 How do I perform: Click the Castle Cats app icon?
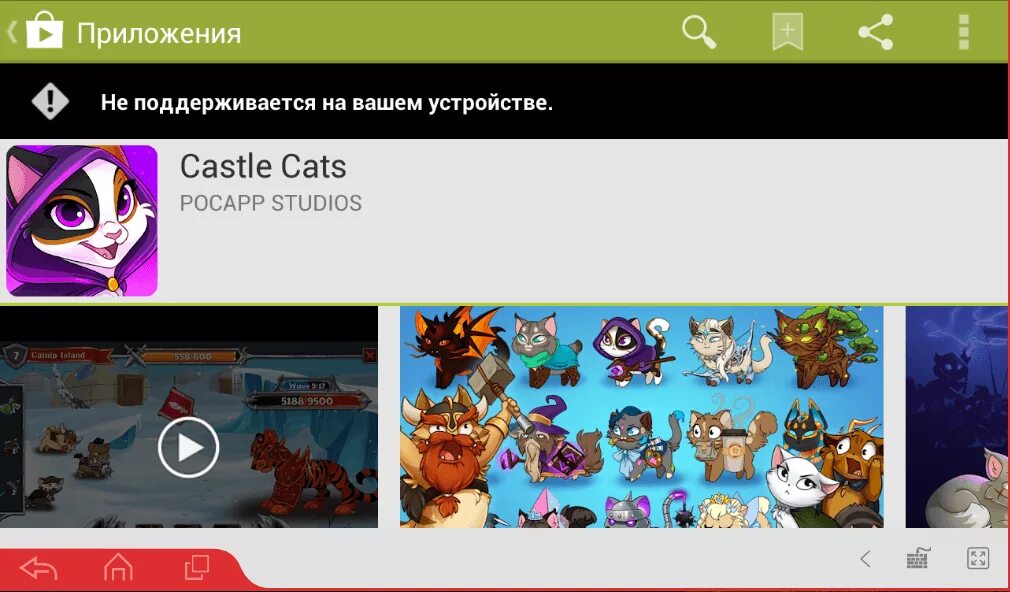coord(82,221)
